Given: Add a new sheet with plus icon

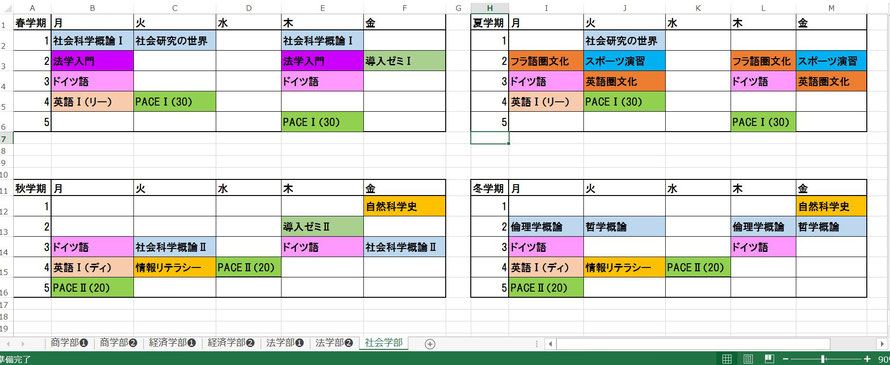Looking at the screenshot, I should [430, 343].
